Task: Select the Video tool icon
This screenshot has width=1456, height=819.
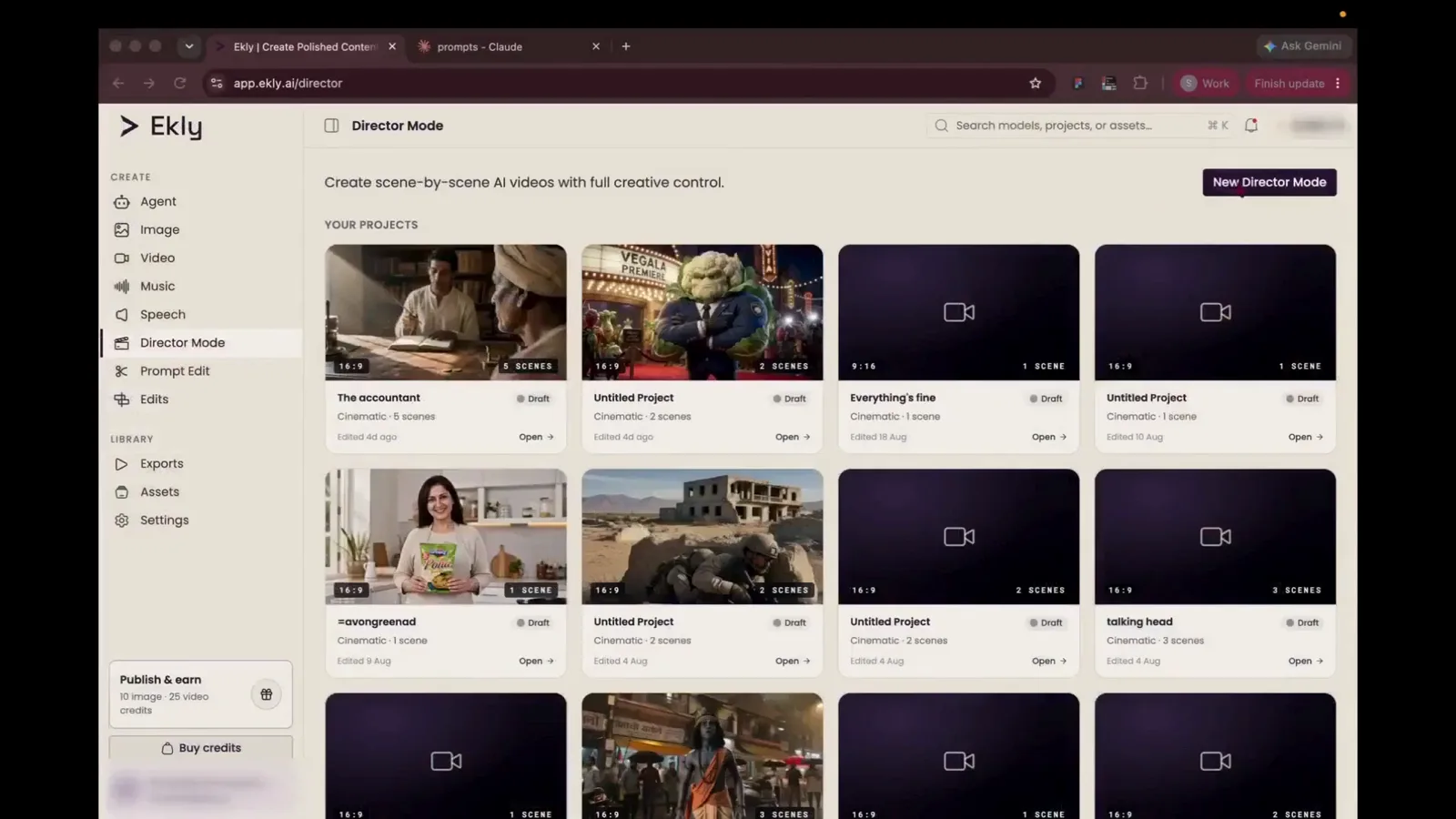Action: [122, 258]
